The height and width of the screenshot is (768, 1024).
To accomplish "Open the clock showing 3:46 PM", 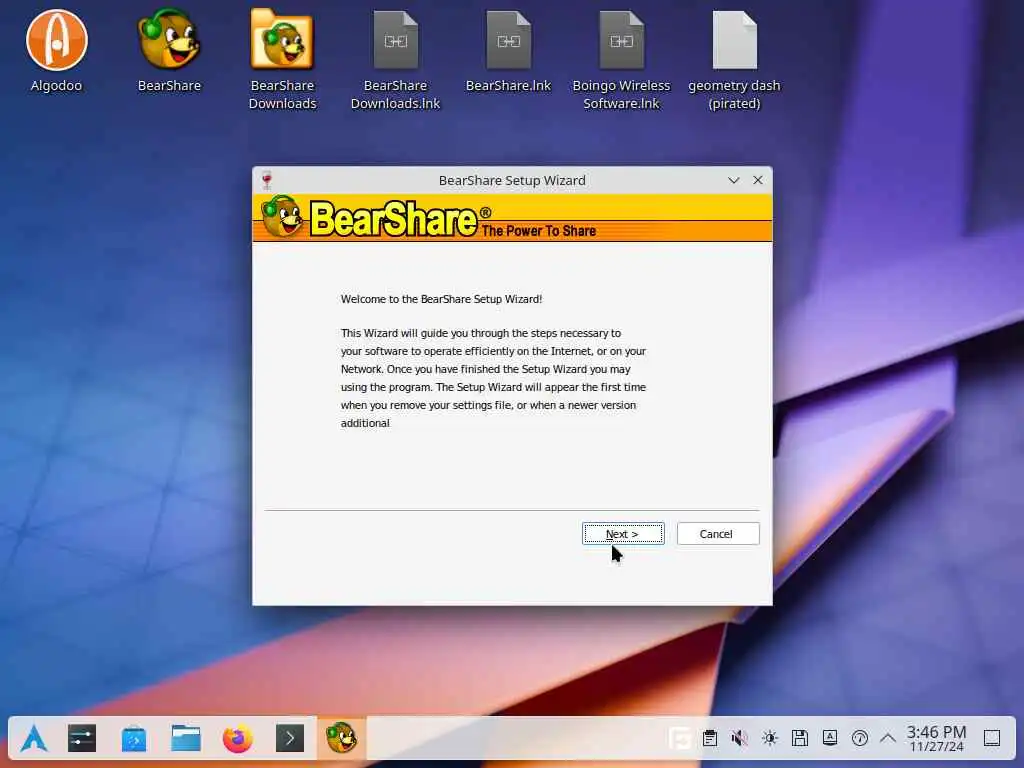I will [x=936, y=739].
